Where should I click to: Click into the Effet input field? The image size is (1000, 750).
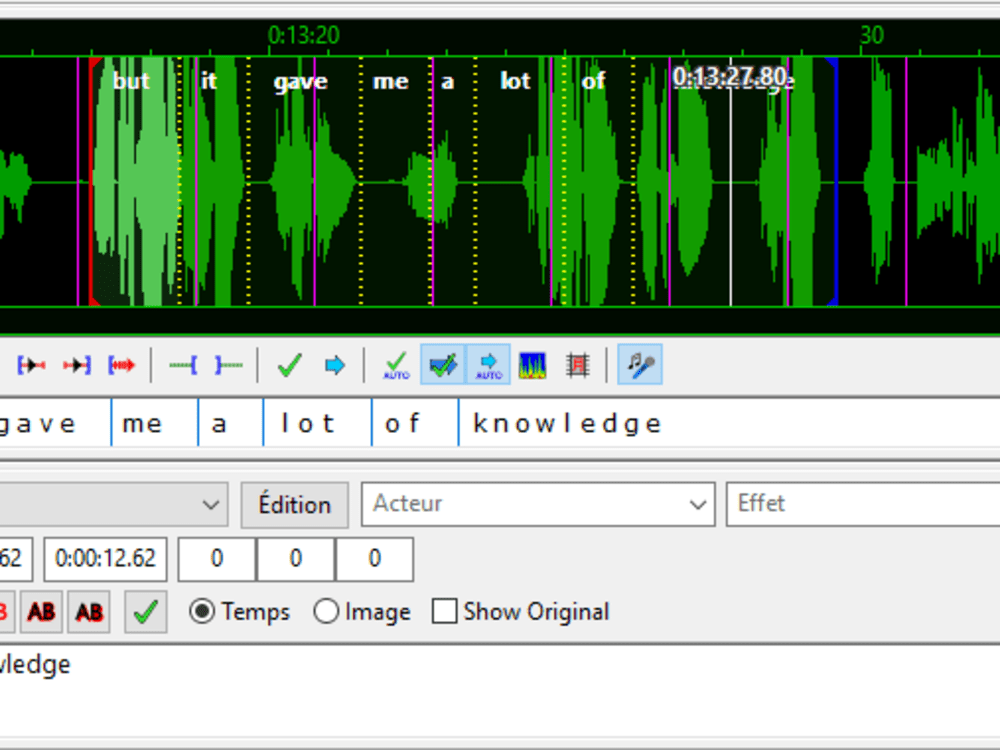[x=863, y=504]
